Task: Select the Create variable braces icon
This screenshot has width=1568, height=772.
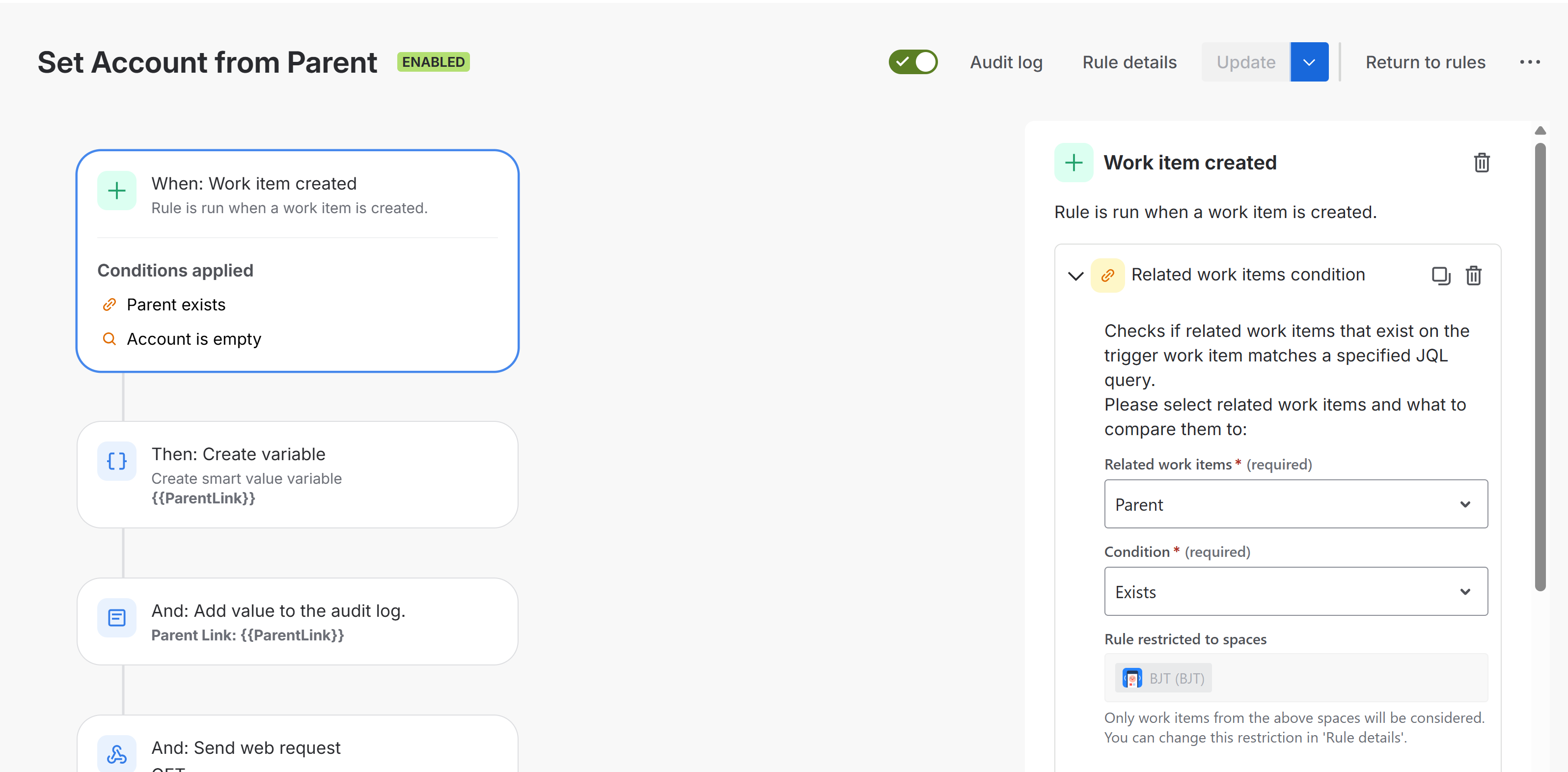Action: (x=116, y=462)
